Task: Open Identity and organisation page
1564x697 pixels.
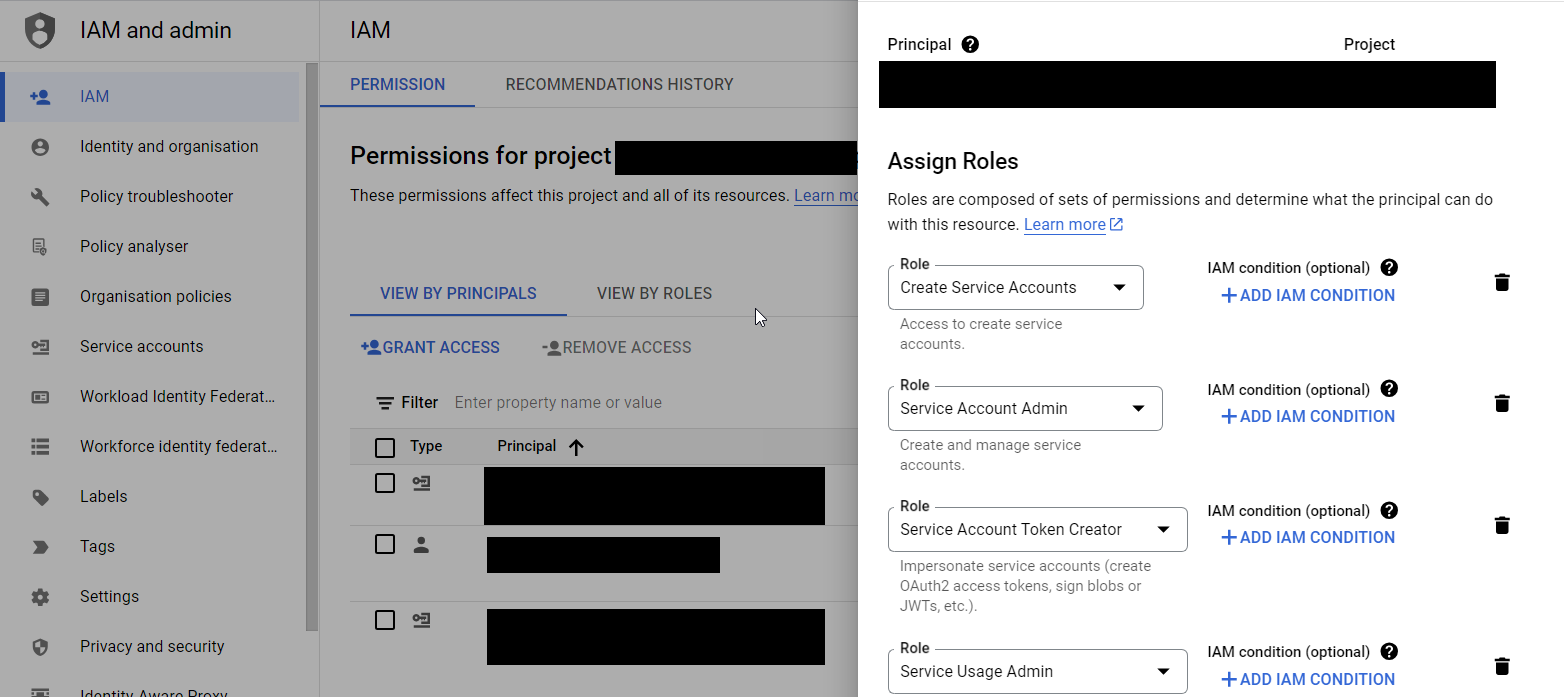Action: coord(152,147)
